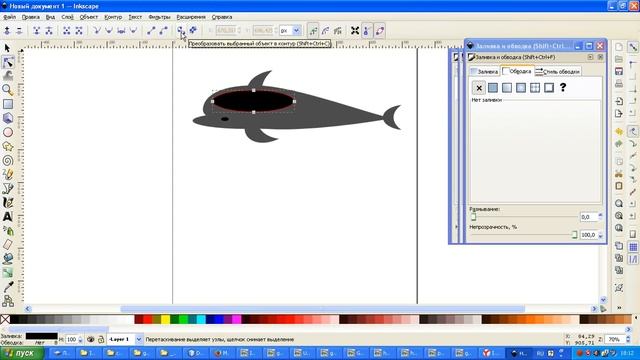This screenshot has width=640, height=360.
Task: Open the px units dropdown
Action: 297,31
